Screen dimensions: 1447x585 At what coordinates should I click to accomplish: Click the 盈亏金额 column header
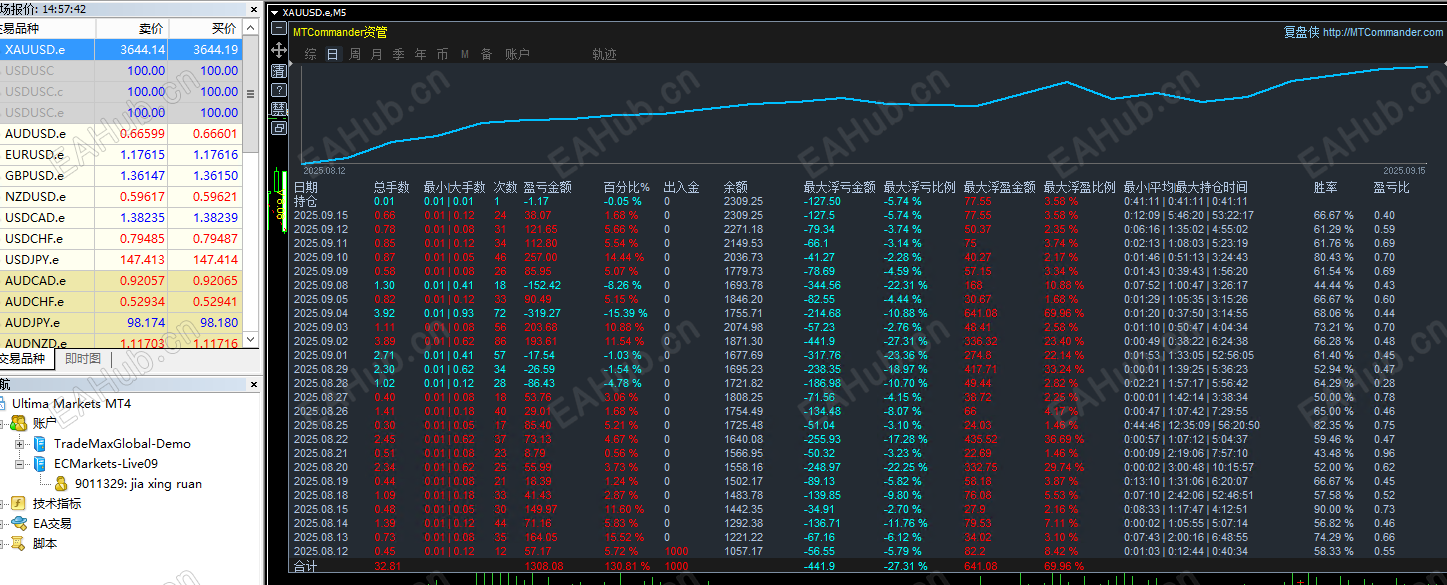(548, 187)
